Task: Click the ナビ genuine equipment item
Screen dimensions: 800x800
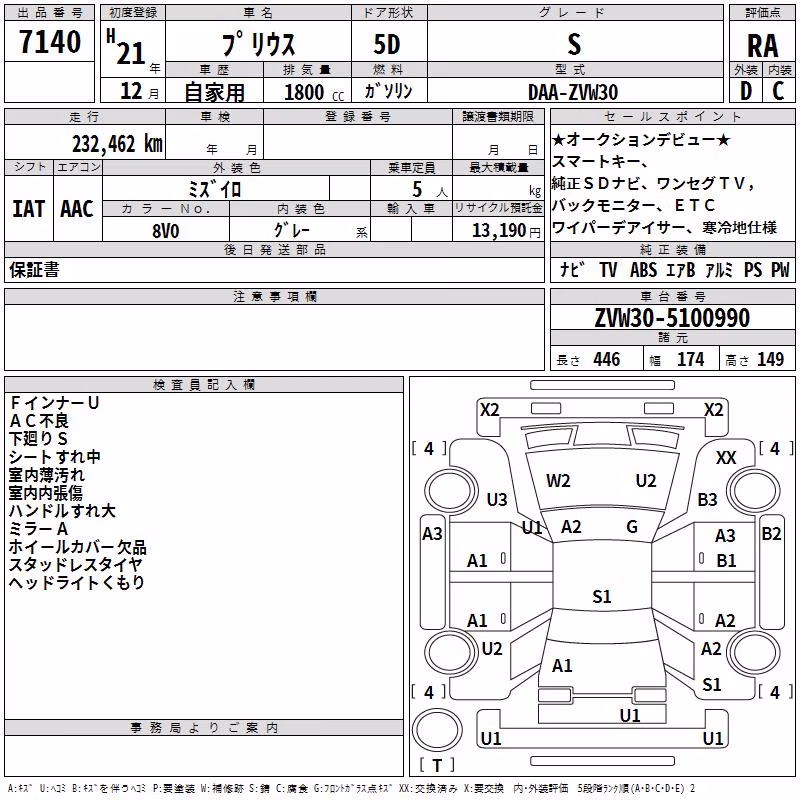Action: point(572,269)
